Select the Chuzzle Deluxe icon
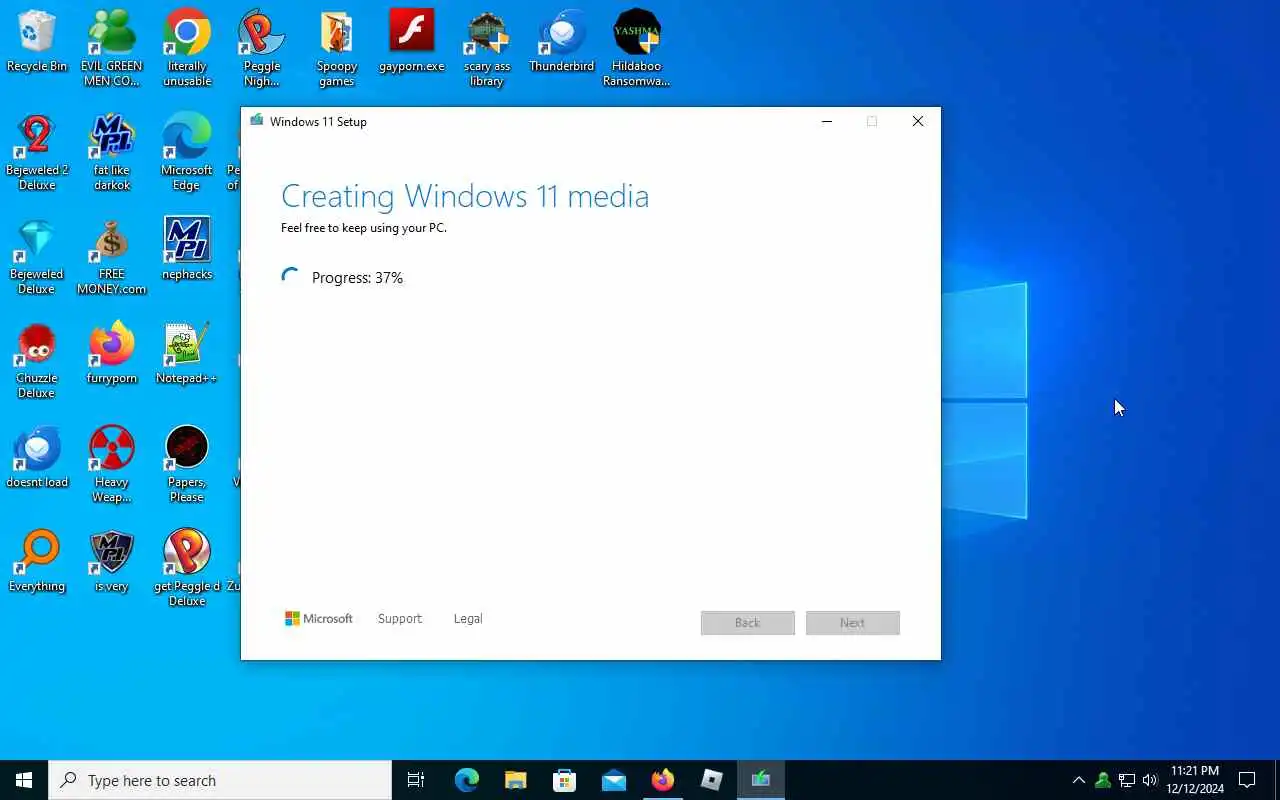The image size is (1280, 800). [x=37, y=360]
